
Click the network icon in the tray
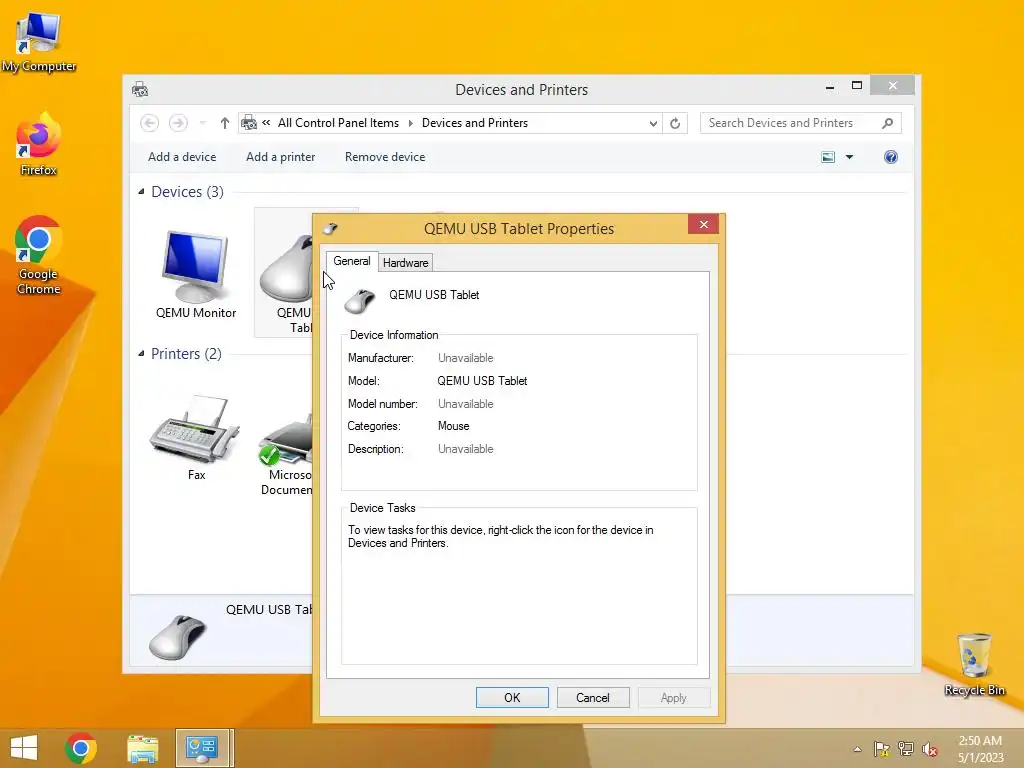pos(906,749)
